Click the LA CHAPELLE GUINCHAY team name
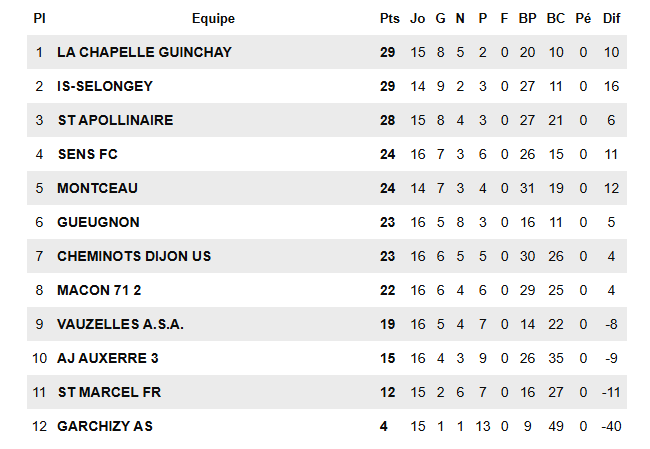The width and height of the screenshot is (650, 449). (130, 52)
